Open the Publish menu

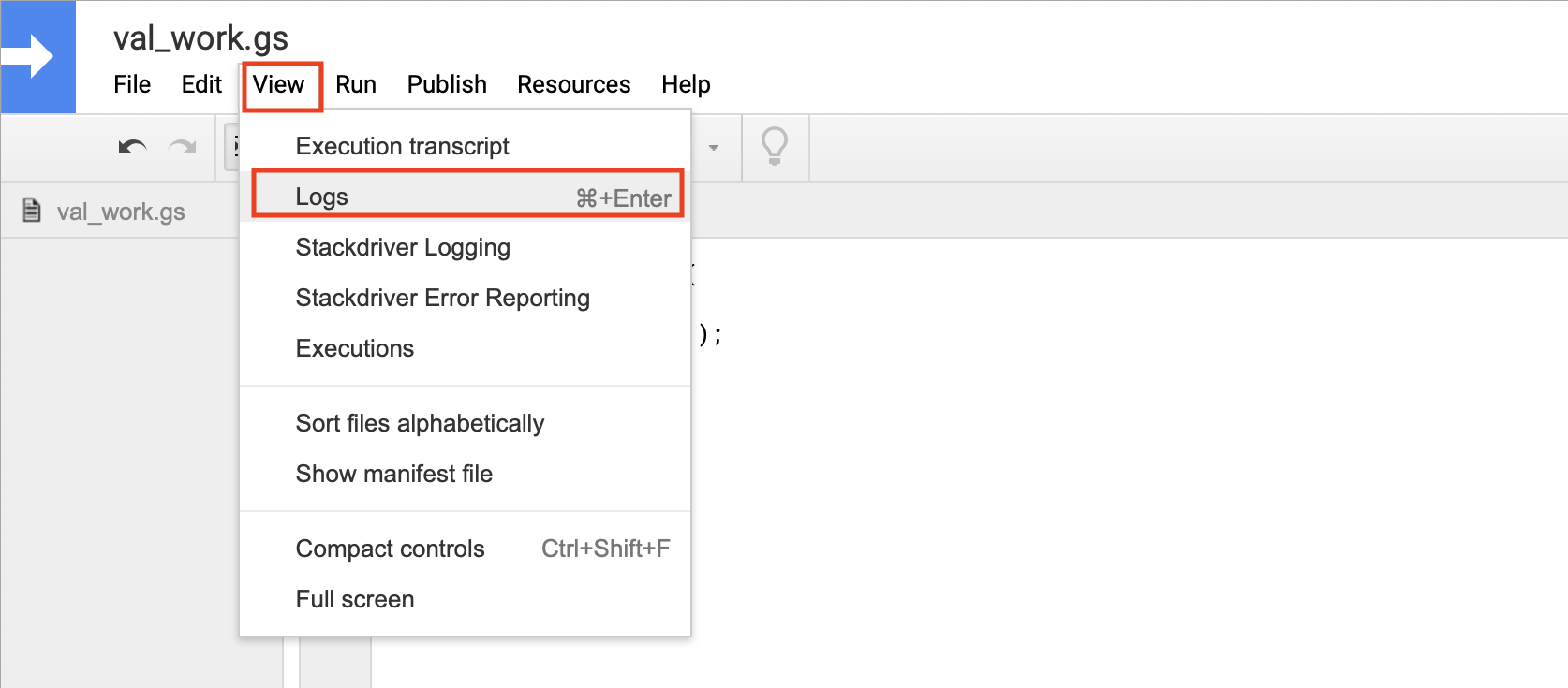point(447,84)
